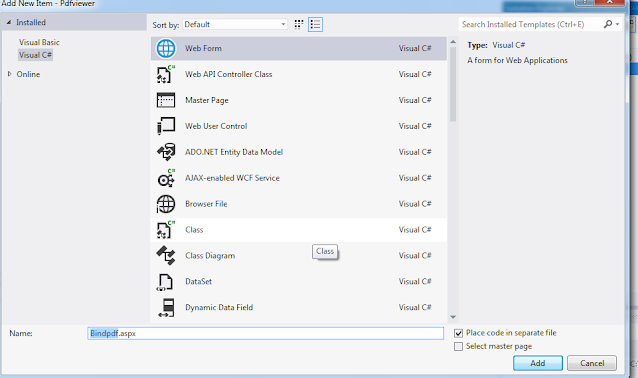
Task: Click the Search Installed Templates box
Action: click(x=529, y=24)
